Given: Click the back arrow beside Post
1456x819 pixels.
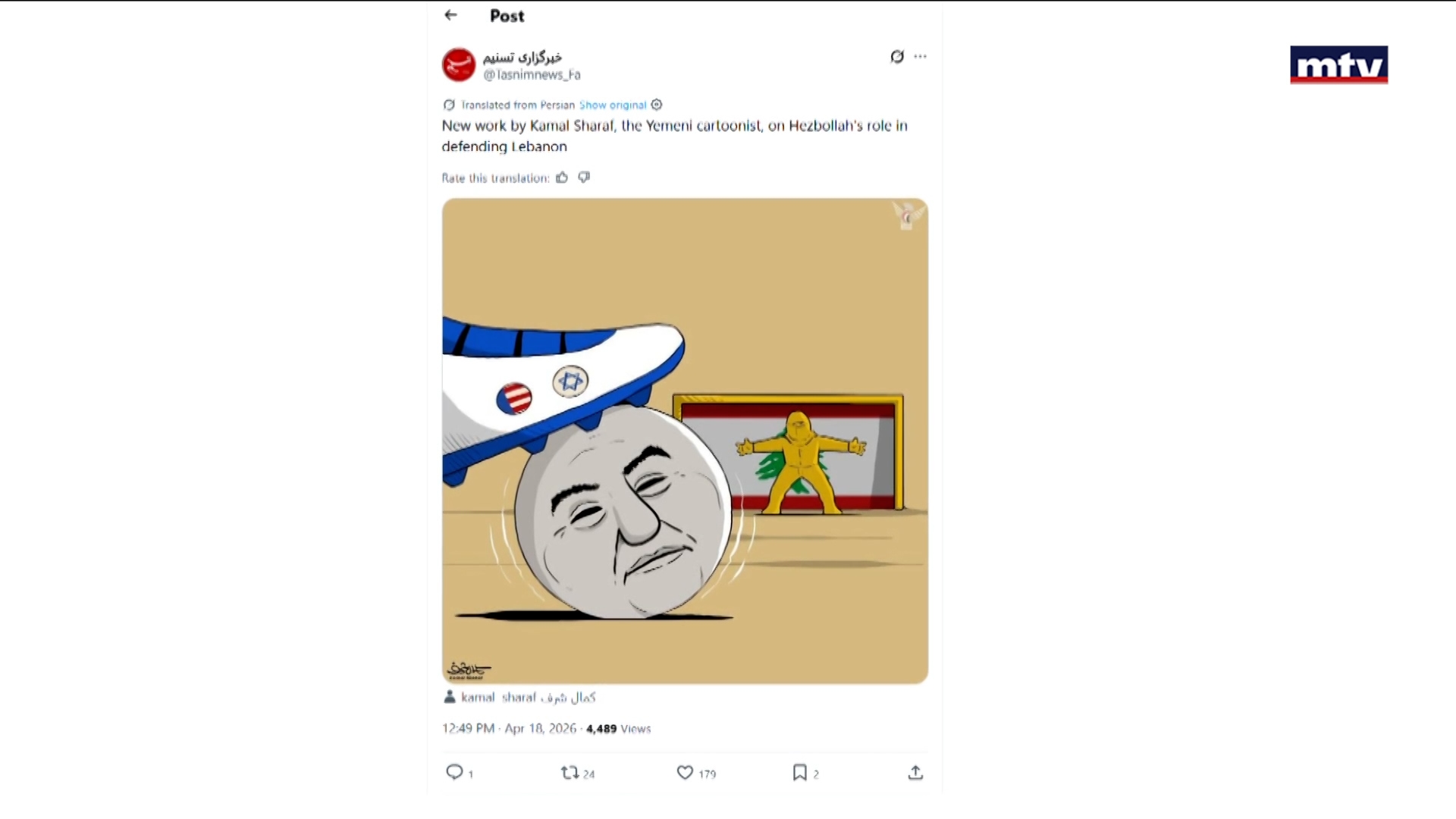Looking at the screenshot, I should point(451,15).
